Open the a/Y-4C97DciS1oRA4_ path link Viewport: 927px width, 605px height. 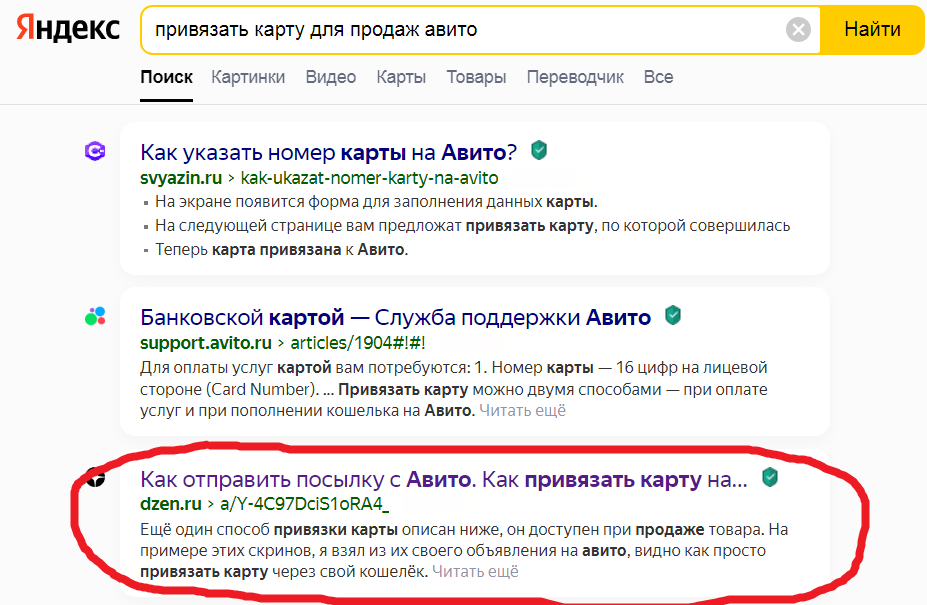pyautogui.click(x=304, y=504)
